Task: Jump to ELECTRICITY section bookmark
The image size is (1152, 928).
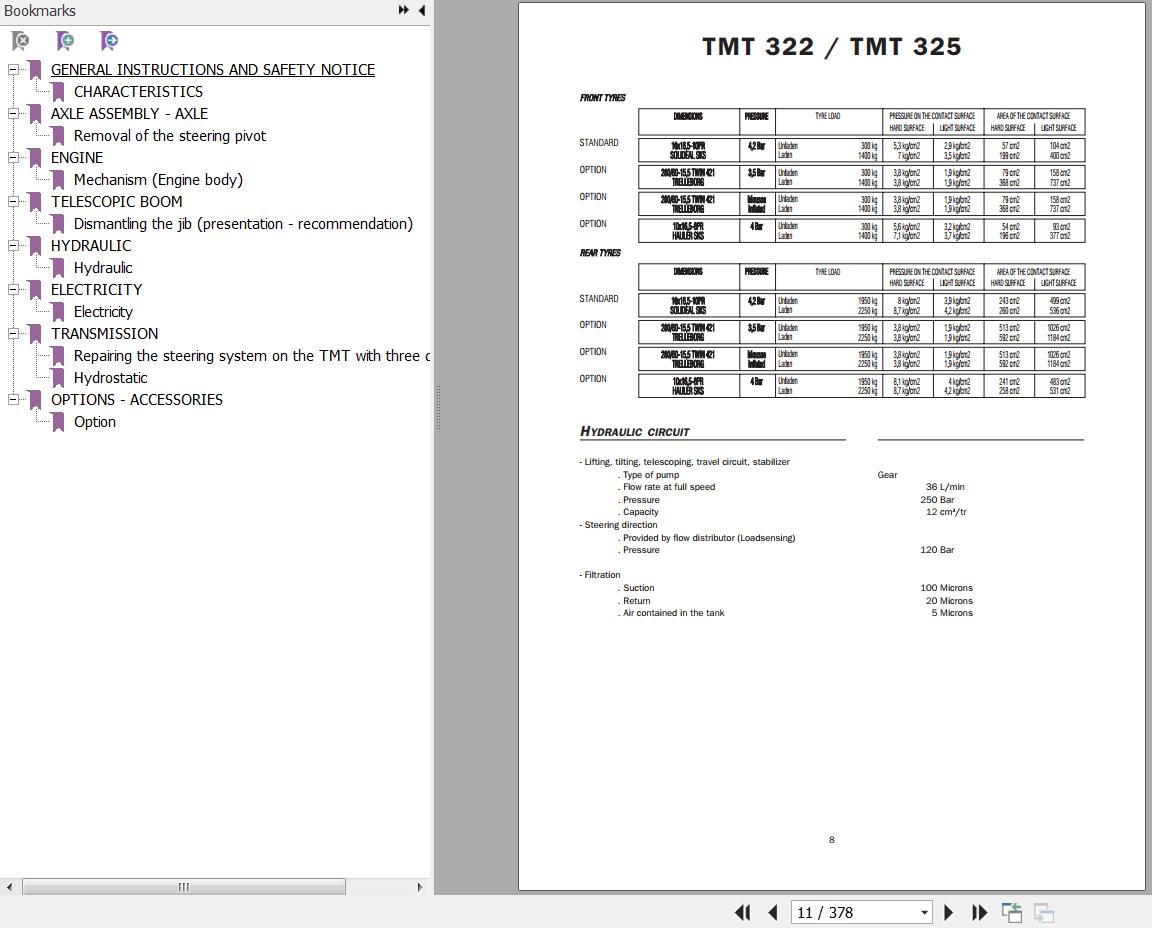Action: 96,289
